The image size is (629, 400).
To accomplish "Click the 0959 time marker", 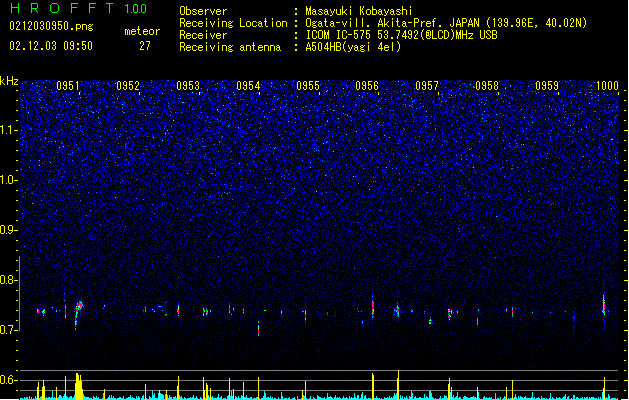I will [547, 85].
